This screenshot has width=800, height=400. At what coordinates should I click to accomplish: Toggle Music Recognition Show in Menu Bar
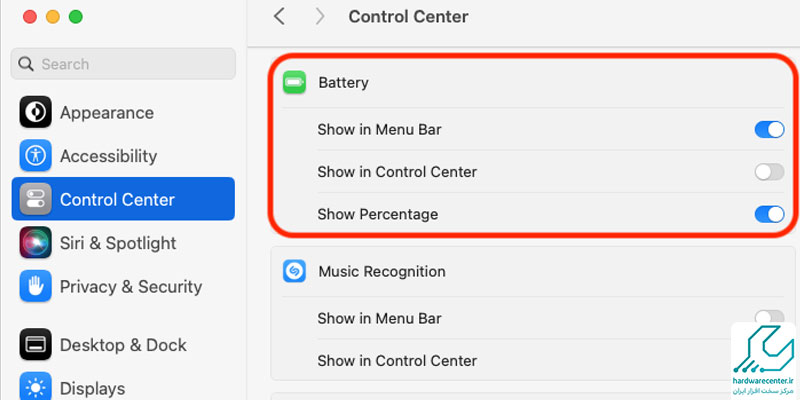pos(769,316)
